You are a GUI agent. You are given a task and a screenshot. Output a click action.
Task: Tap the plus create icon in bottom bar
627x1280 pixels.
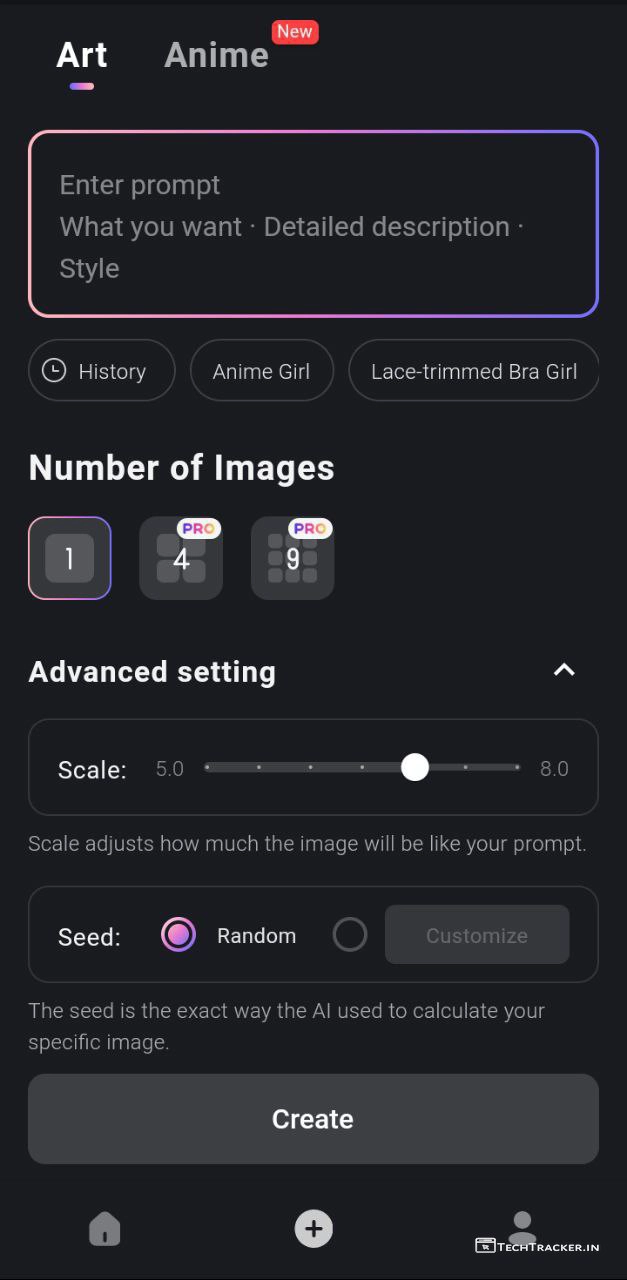(x=313, y=1228)
